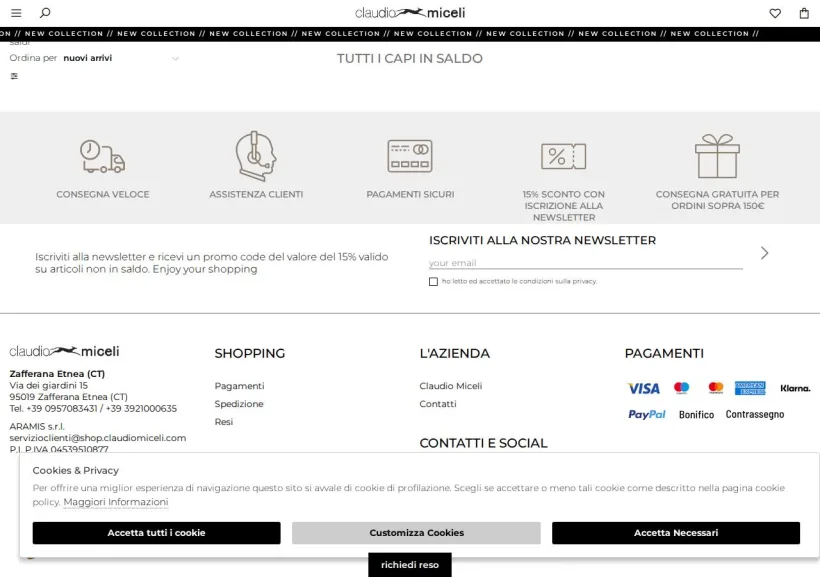Click the Claudio Miceli footer logo
The width and height of the screenshot is (820, 577).
coord(64,351)
